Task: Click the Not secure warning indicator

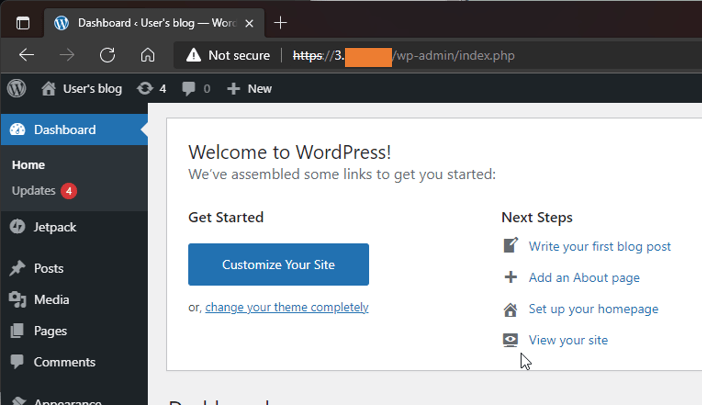Action: (228, 55)
